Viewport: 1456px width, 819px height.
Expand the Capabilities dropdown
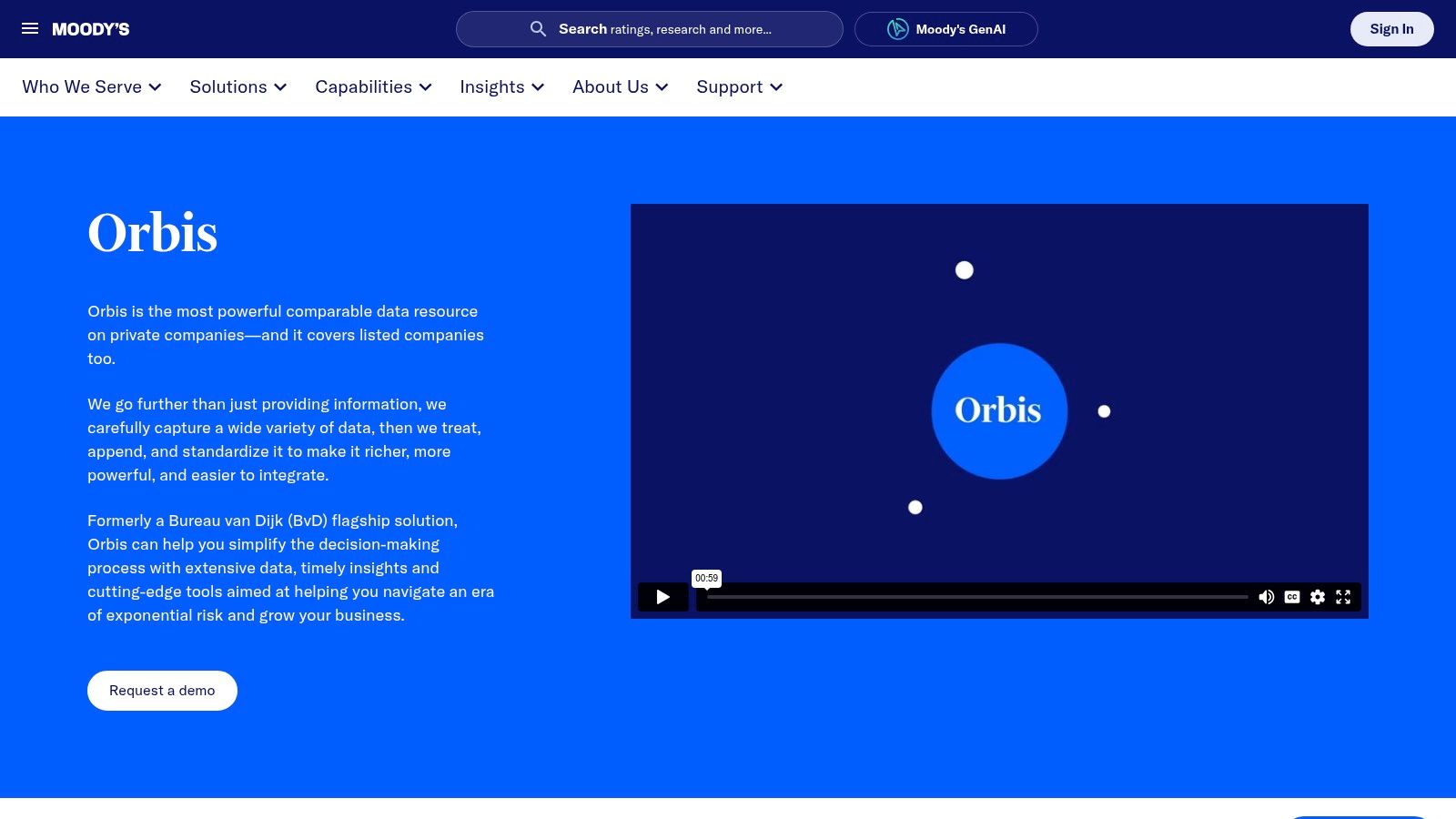point(373,87)
